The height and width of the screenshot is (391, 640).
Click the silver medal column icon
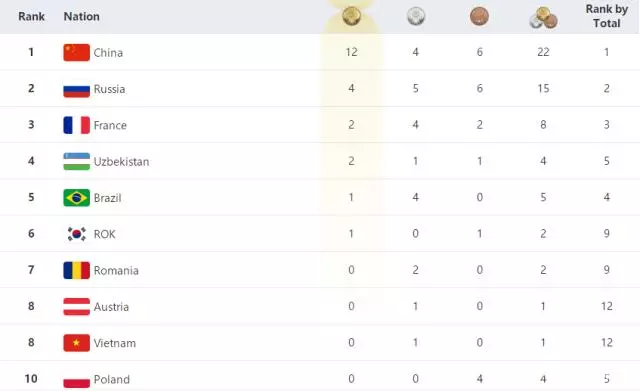[416, 16]
